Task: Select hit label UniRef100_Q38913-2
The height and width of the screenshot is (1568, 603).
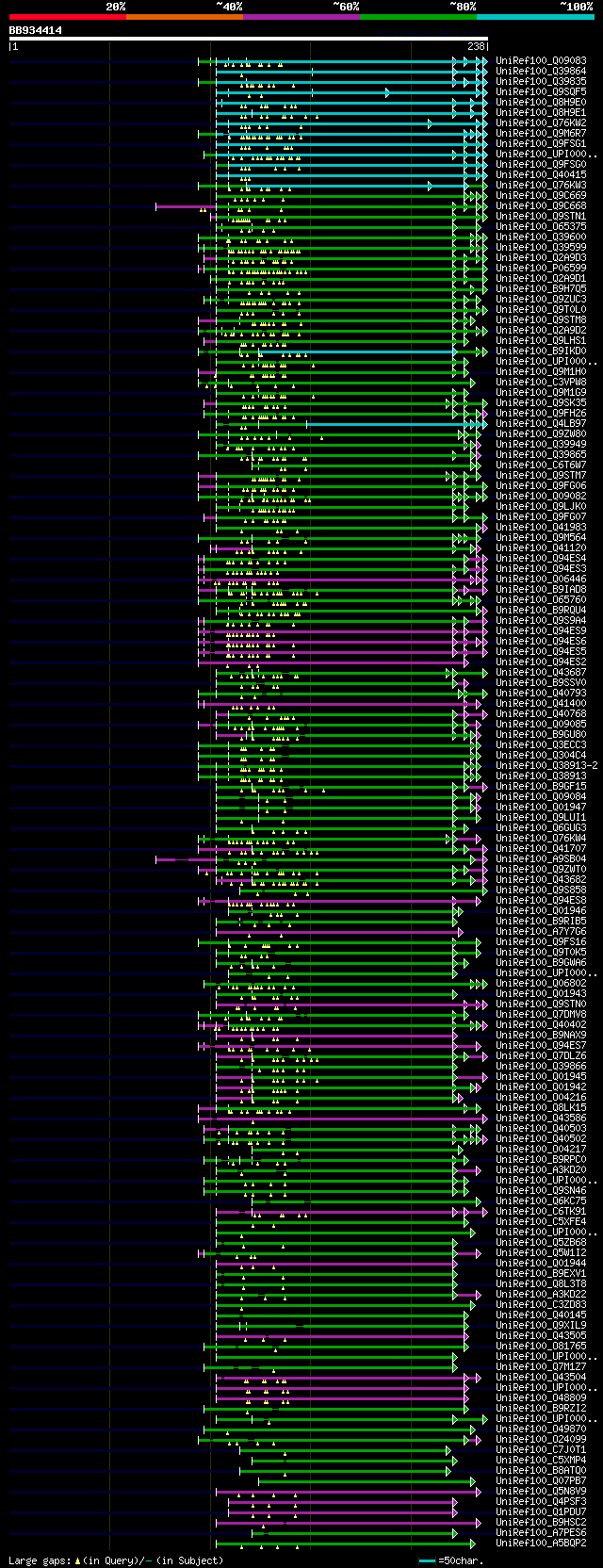Action: click(546, 765)
